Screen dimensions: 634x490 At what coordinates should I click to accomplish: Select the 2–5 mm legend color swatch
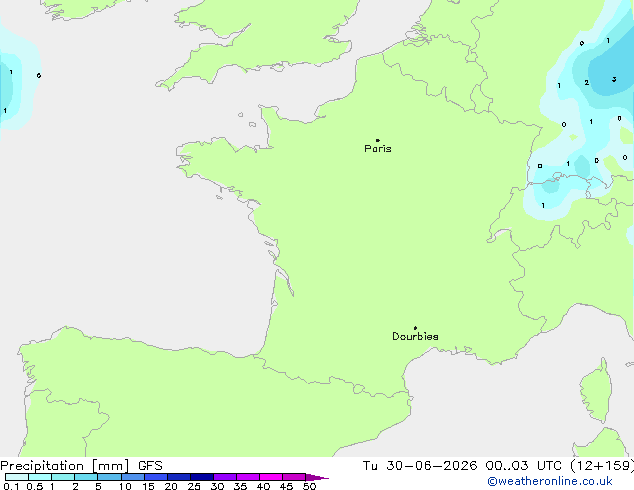[x=86, y=477]
